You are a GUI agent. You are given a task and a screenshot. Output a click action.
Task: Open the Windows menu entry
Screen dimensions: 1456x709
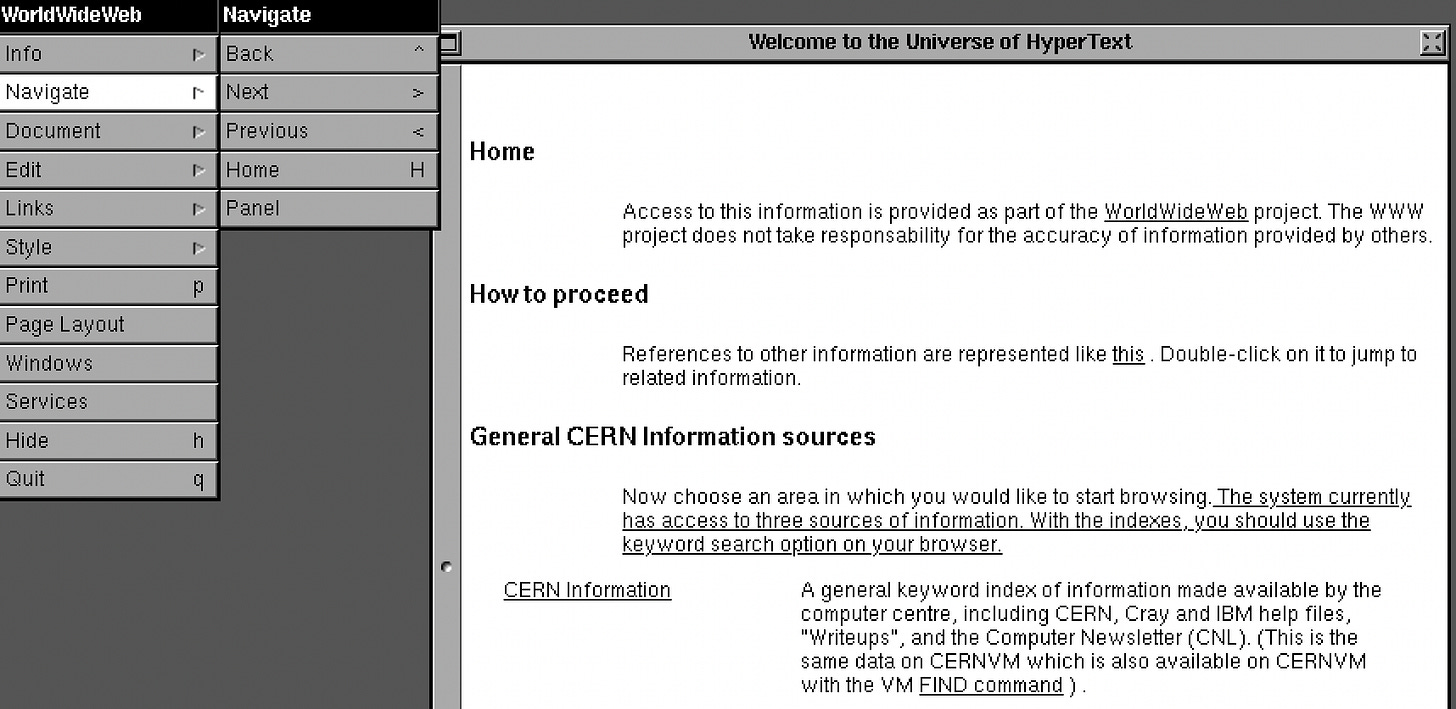point(108,363)
